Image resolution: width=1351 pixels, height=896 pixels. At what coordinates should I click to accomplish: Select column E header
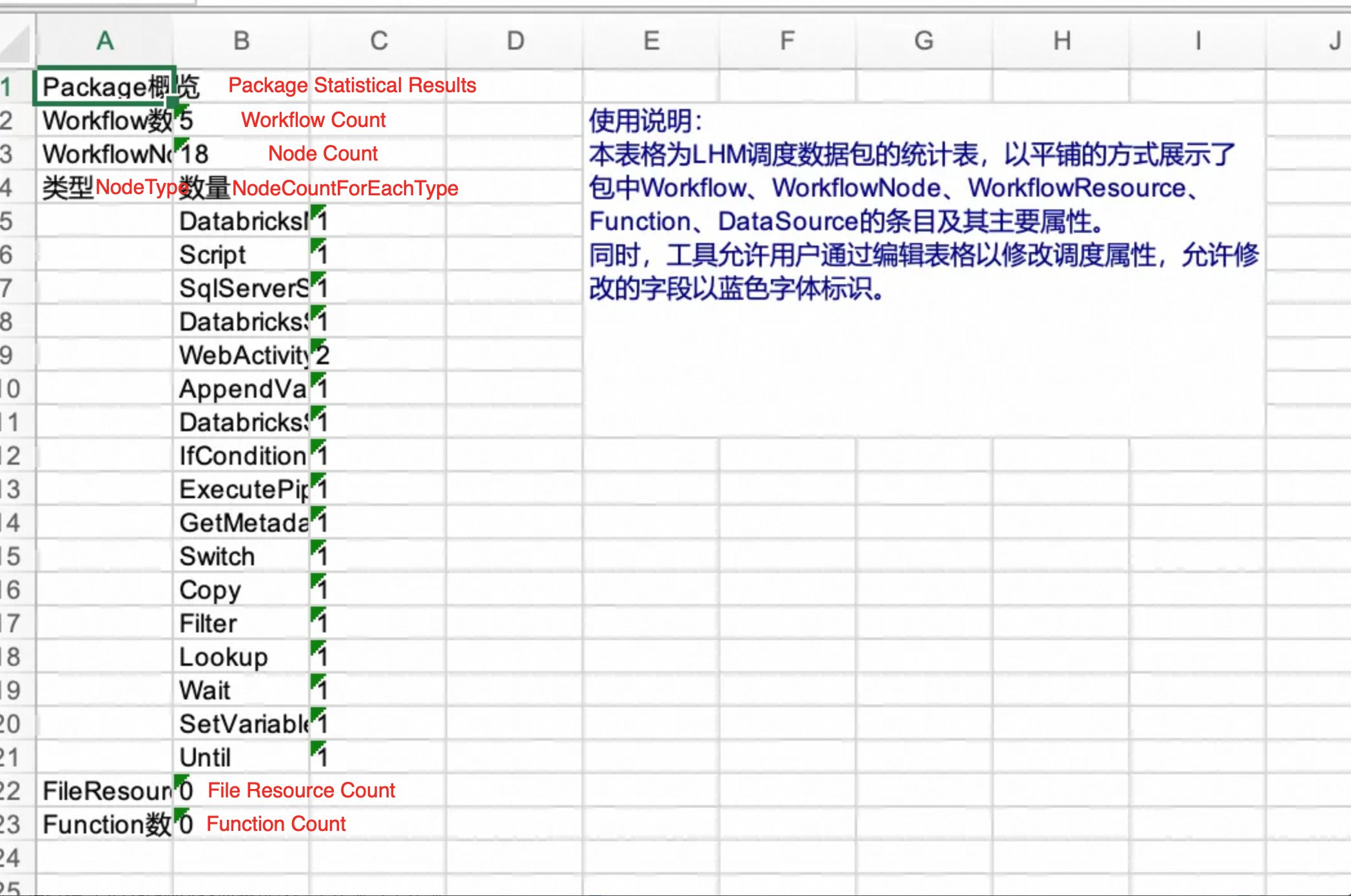(x=651, y=41)
